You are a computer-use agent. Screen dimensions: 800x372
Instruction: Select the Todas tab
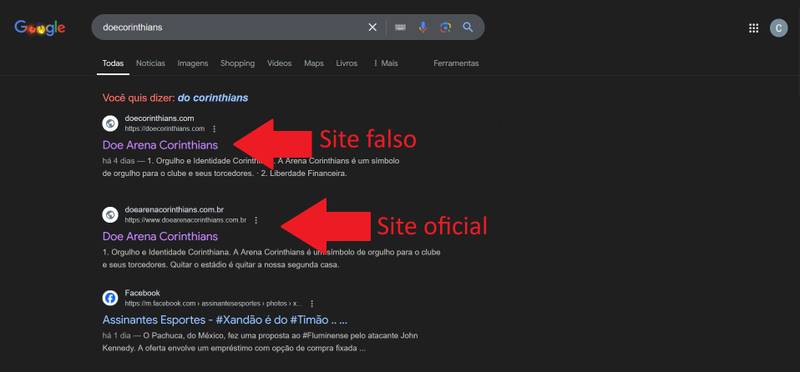click(x=113, y=63)
